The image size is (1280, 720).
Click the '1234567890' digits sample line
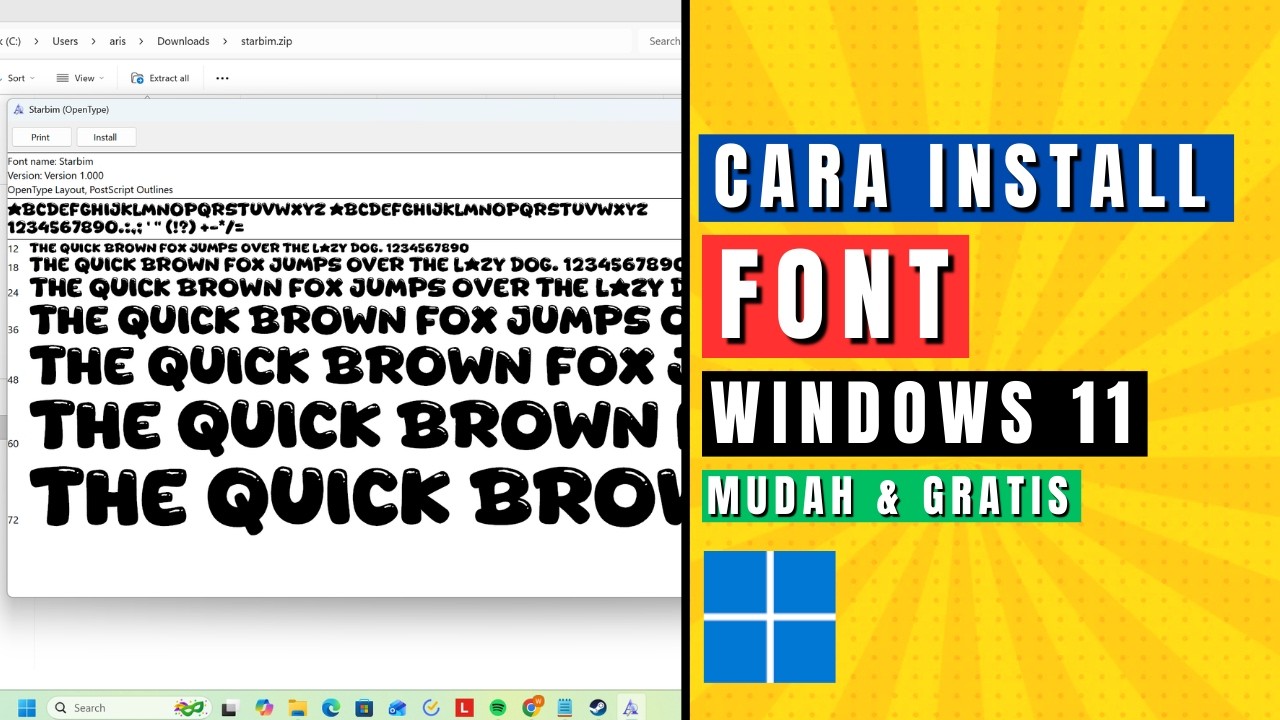pos(126,227)
